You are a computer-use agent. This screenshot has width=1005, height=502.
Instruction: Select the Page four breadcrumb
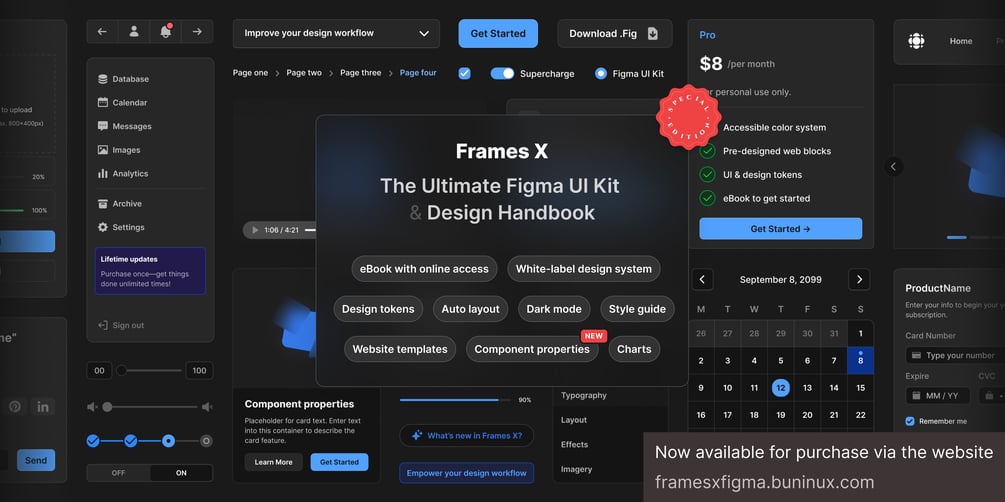418,73
